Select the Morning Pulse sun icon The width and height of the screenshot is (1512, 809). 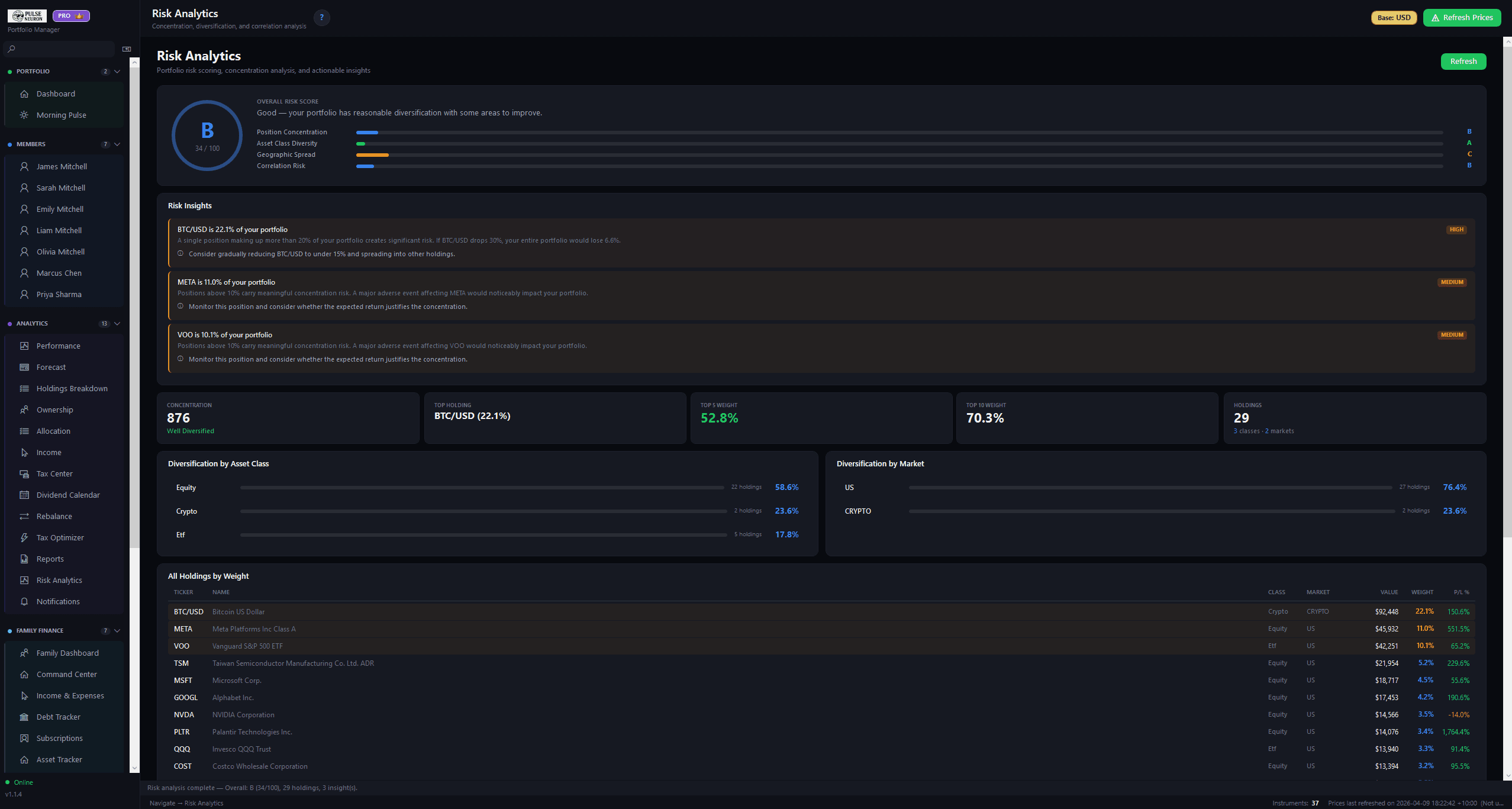click(x=24, y=115)
